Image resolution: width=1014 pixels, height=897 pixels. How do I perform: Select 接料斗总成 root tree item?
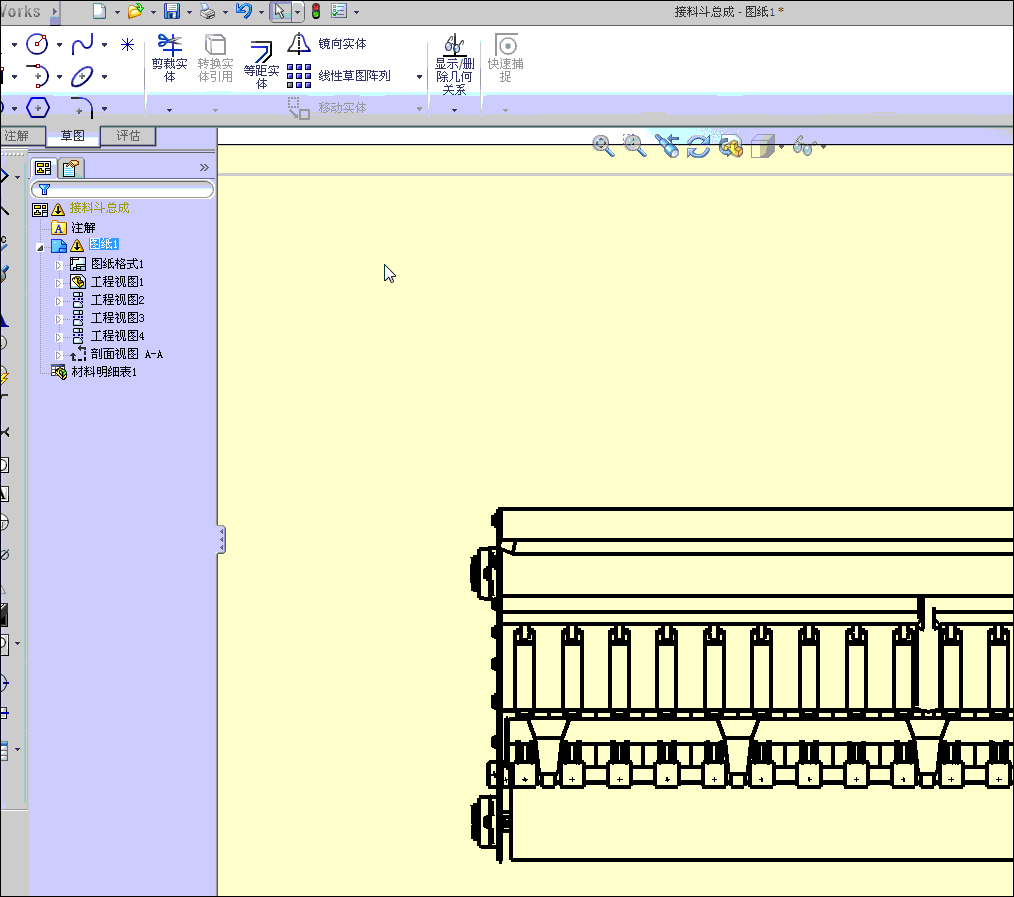tap(100, 208)
